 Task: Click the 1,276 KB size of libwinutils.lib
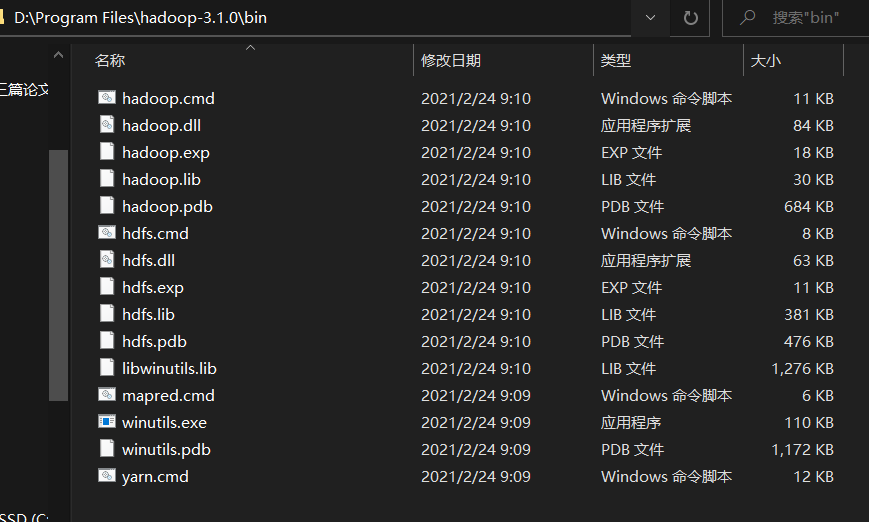(x=802, y=369)
